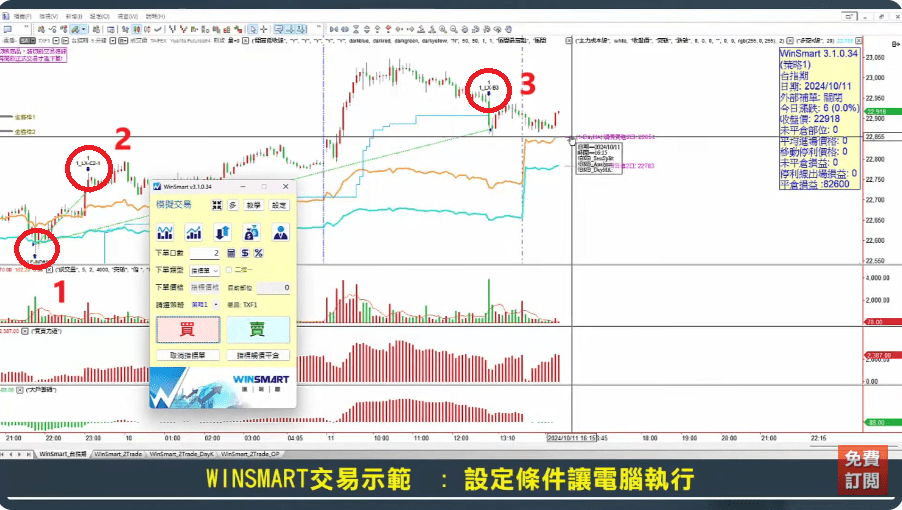The height and width of the screenshot is (510, 902).
Task: Click the up-down arrows icon in WinSmart
Action: point(223,232)
